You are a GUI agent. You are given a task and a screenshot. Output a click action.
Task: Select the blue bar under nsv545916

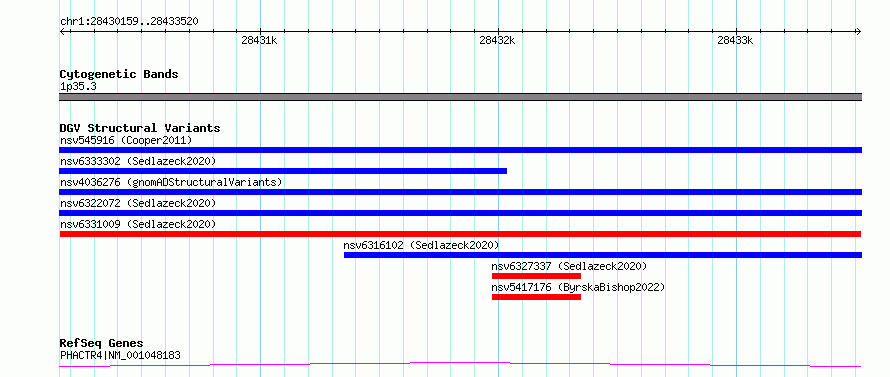(x=460, y=150)
